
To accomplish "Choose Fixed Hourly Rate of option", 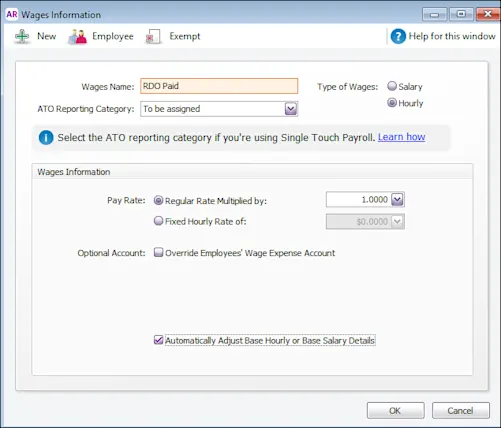I will [158, 221].
